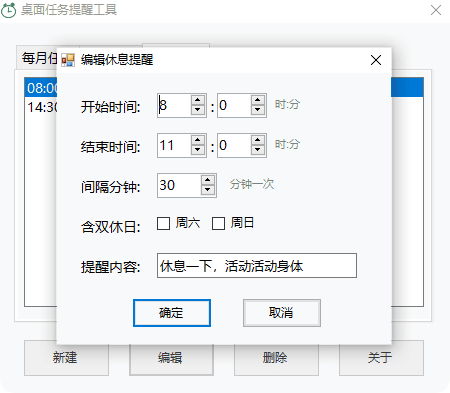Decrease the end time hour
The height and width of the screenshot is (393, 450).
click(x=198, y=150)
